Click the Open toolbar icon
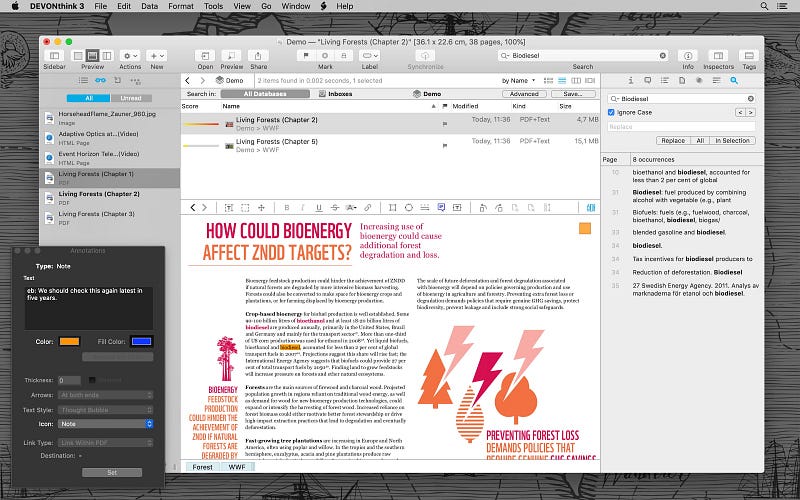This screenshot has width=800, height=500. click(204, 54)
